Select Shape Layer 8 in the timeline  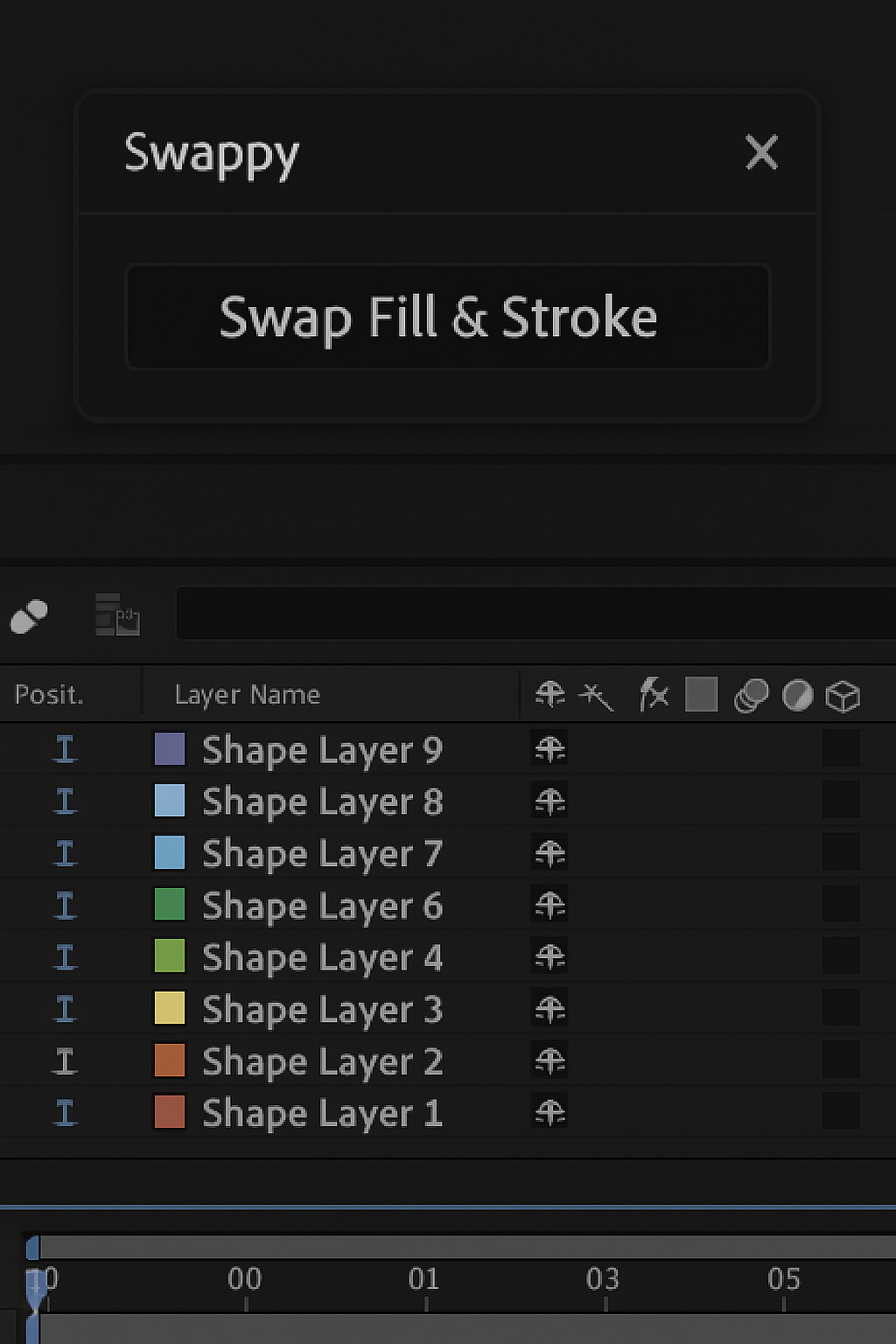322,801
